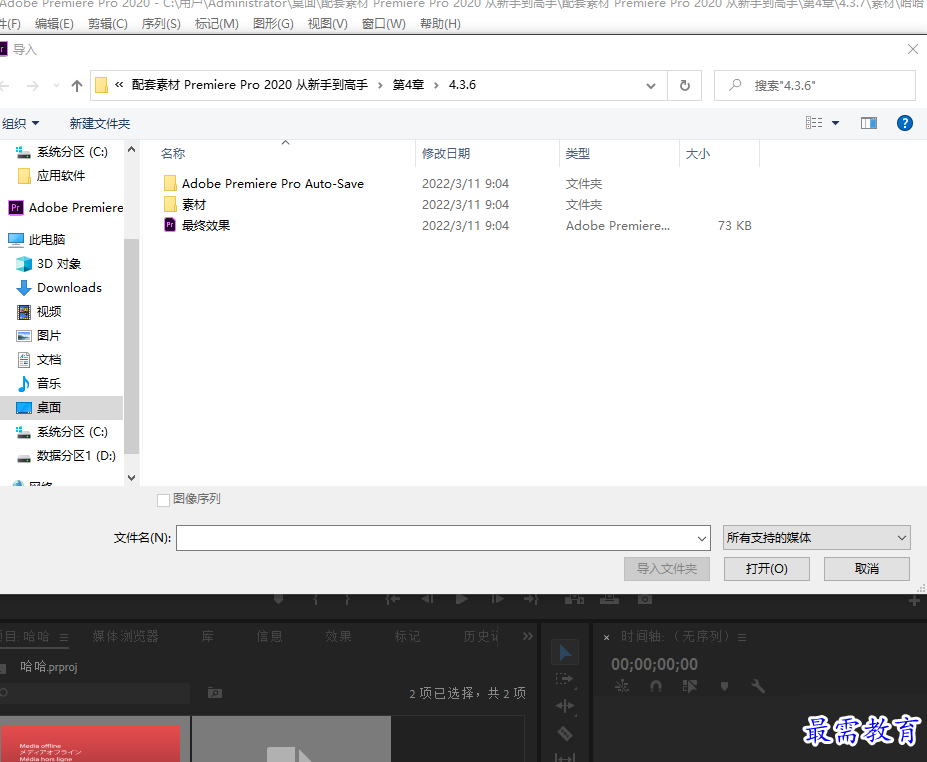
Task: Open Downloads in sidebar
Action: click(x=59, y=288)
